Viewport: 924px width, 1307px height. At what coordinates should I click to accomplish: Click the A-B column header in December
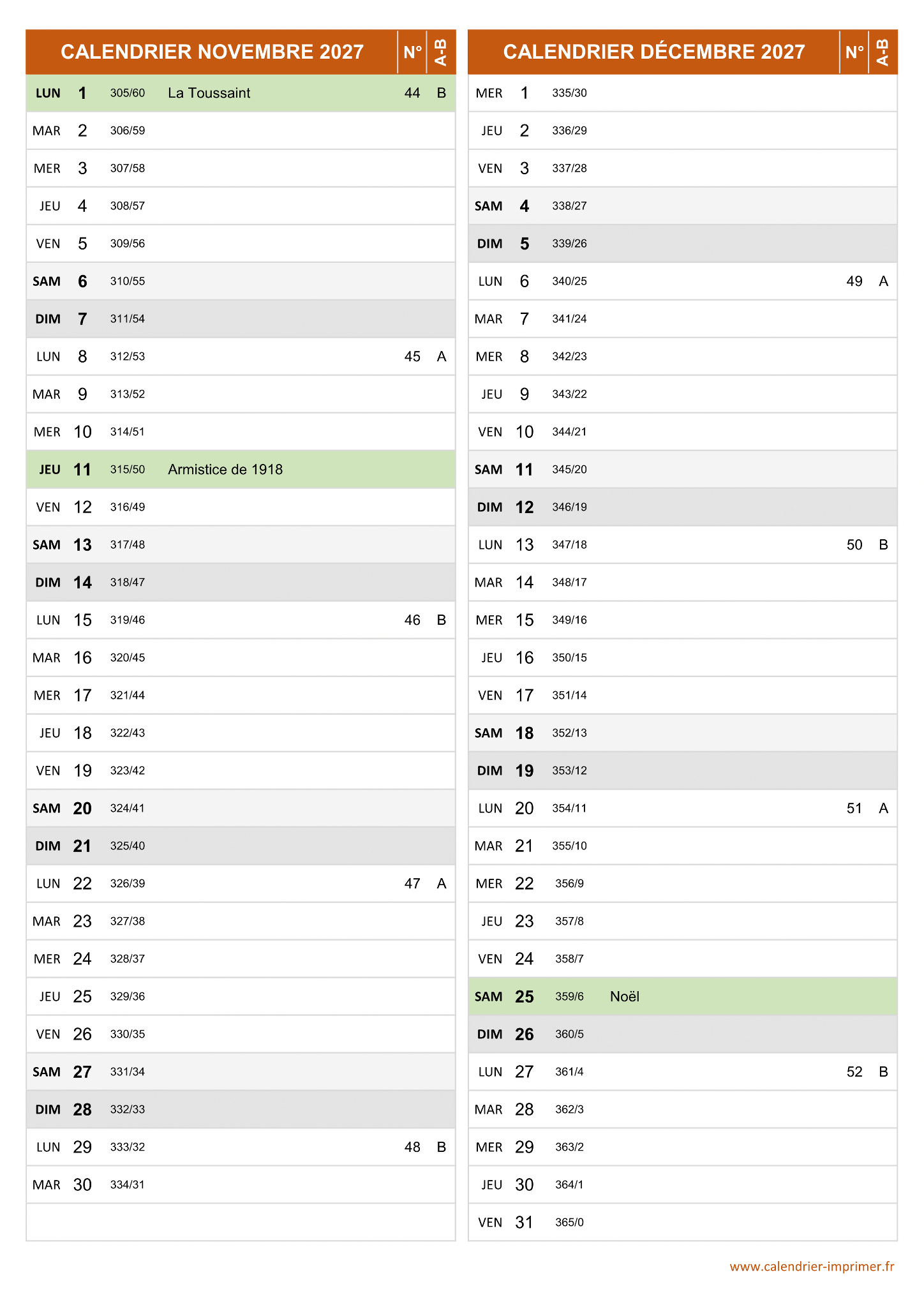[883, 52]
